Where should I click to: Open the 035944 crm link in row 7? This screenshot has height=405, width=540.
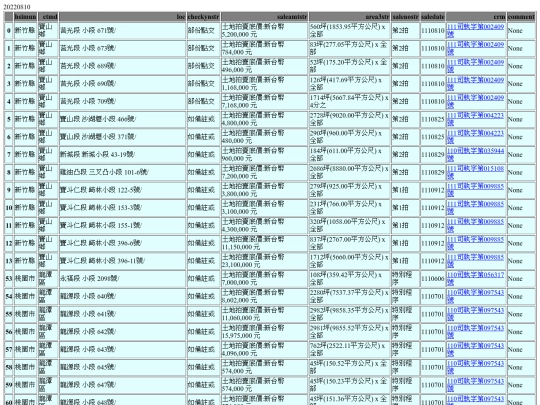tap(475, 155)
